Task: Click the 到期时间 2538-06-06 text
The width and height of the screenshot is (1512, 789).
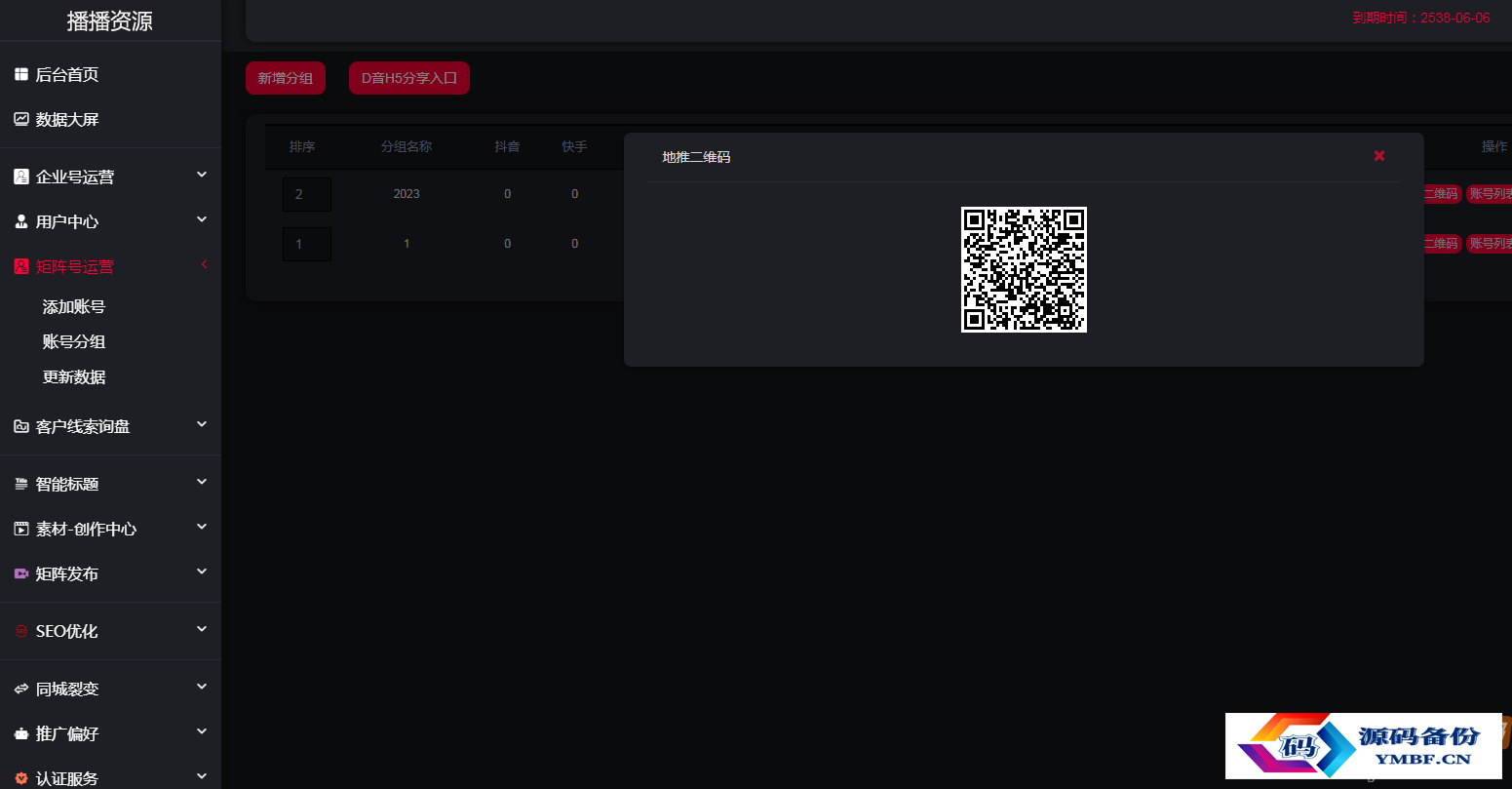Action: [1420, 18]
